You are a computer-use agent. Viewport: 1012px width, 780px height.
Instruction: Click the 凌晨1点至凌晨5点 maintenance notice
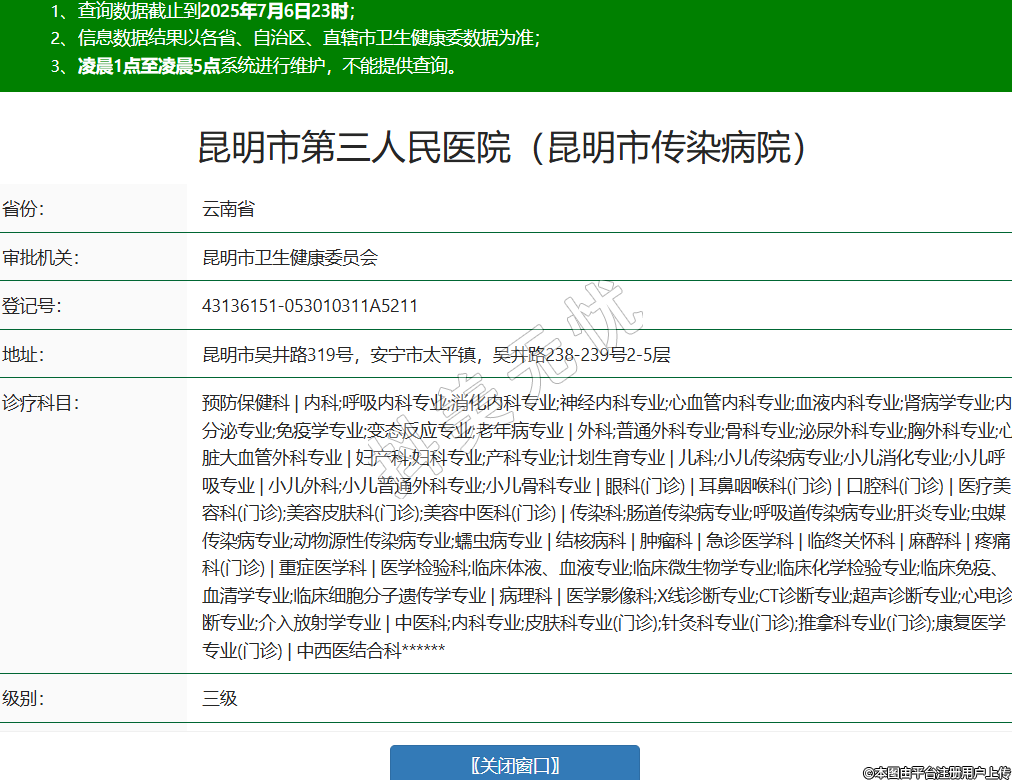(x=268, y=67)
